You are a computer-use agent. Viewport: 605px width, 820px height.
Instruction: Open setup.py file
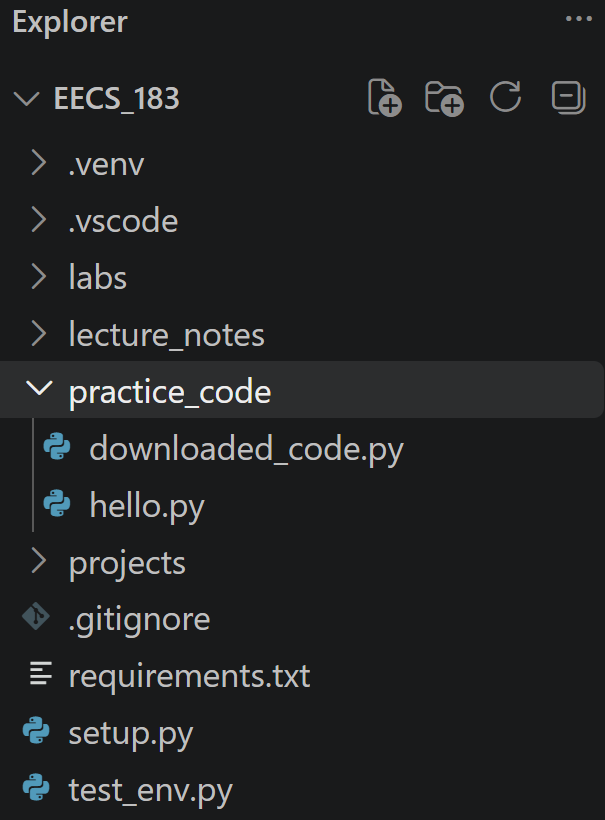tap(131, 734)
